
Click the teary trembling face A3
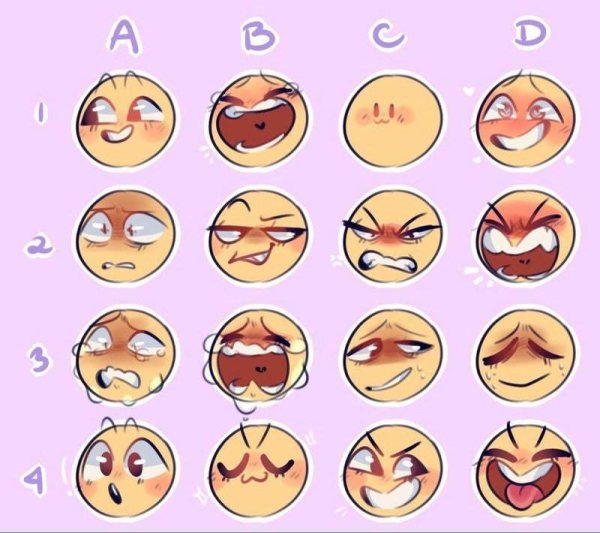point(124,357)
